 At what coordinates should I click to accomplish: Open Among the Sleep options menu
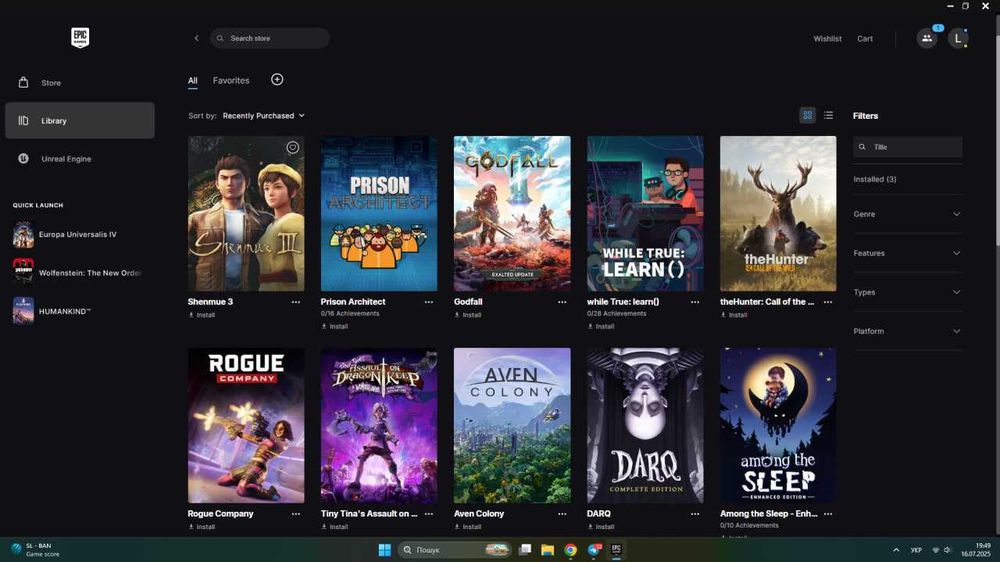828,514
